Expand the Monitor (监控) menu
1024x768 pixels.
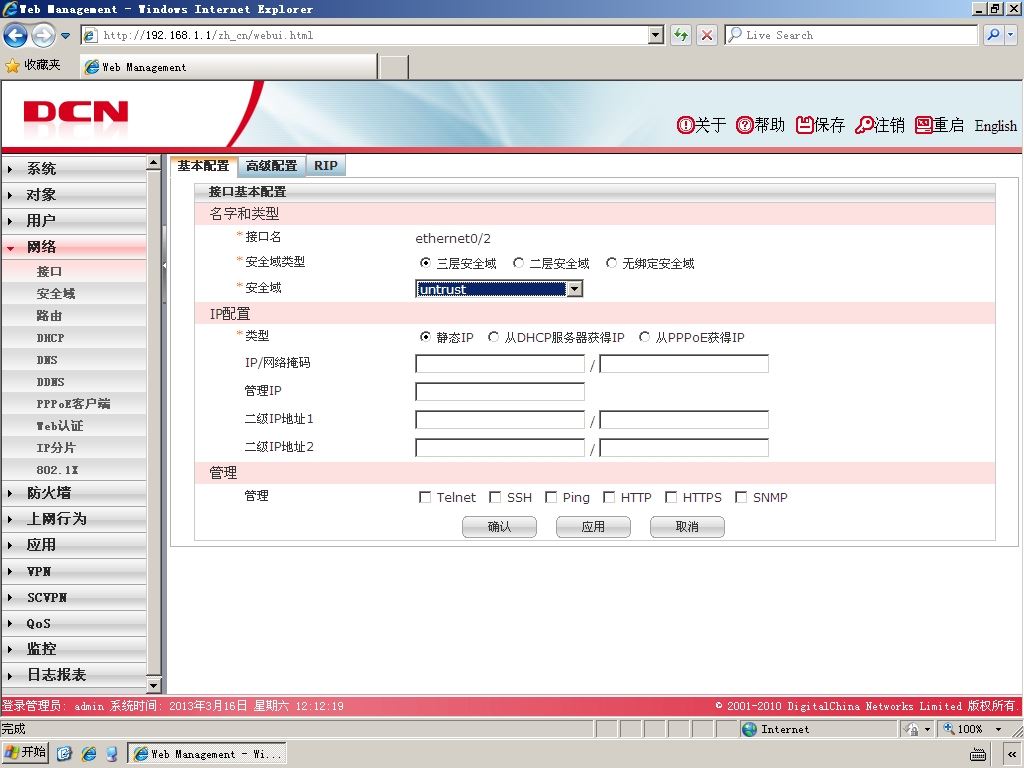pos(74,649)
